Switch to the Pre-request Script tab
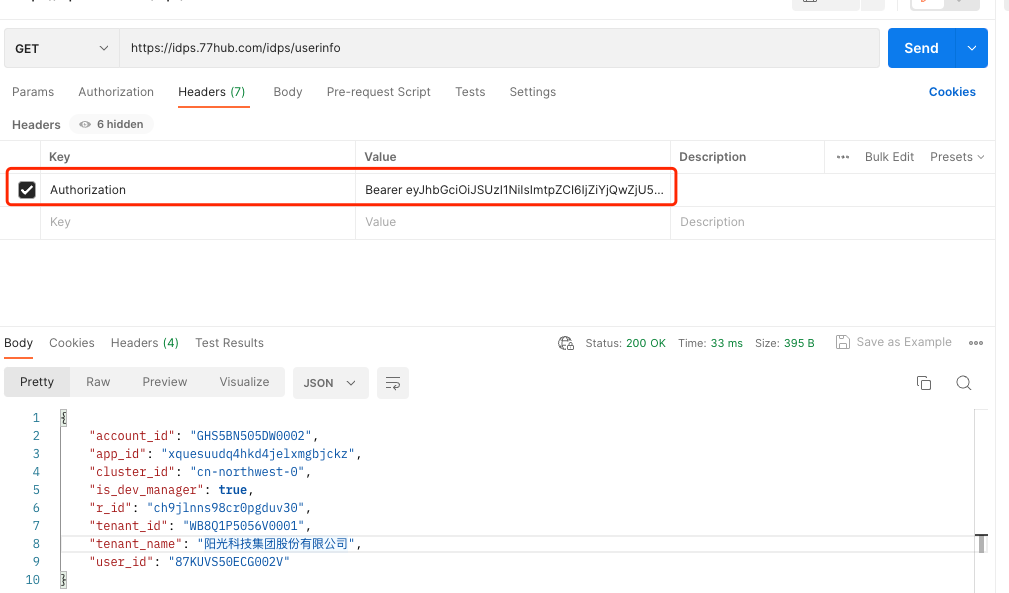The height and width of the screenshot is (593, 1009). click(x=378, y=92)
